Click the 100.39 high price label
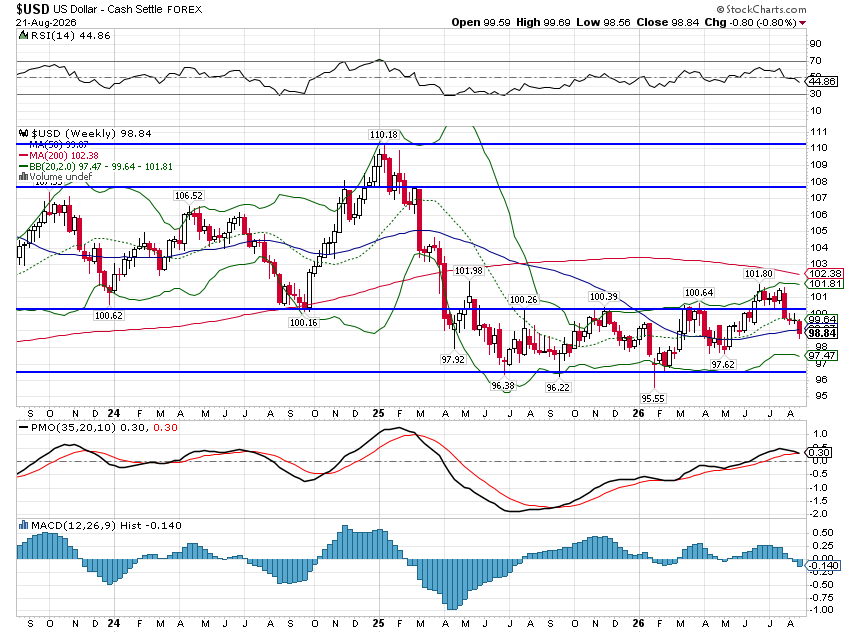The width and height of the screenshot is (850, 633). [604, 296]
